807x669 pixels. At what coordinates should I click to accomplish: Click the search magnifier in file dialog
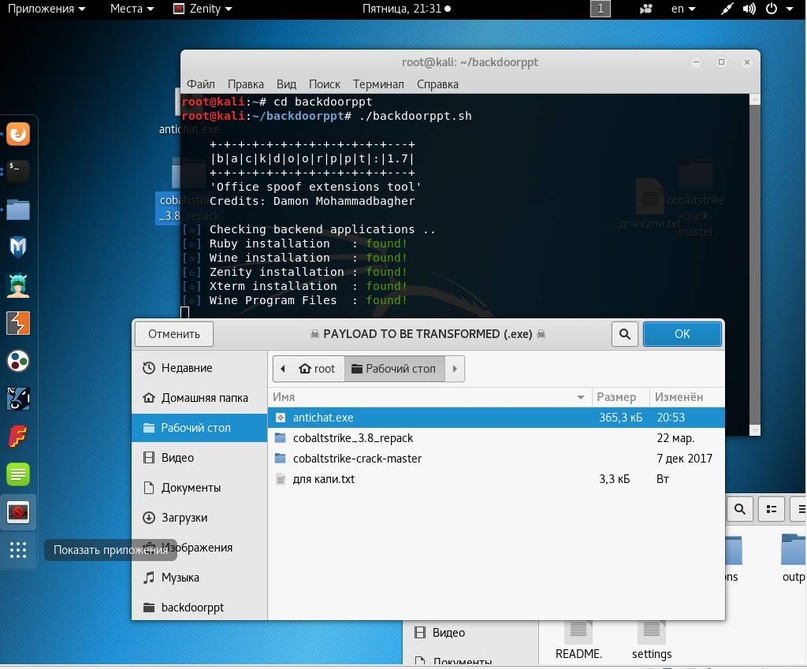click(x=625, y=334)
